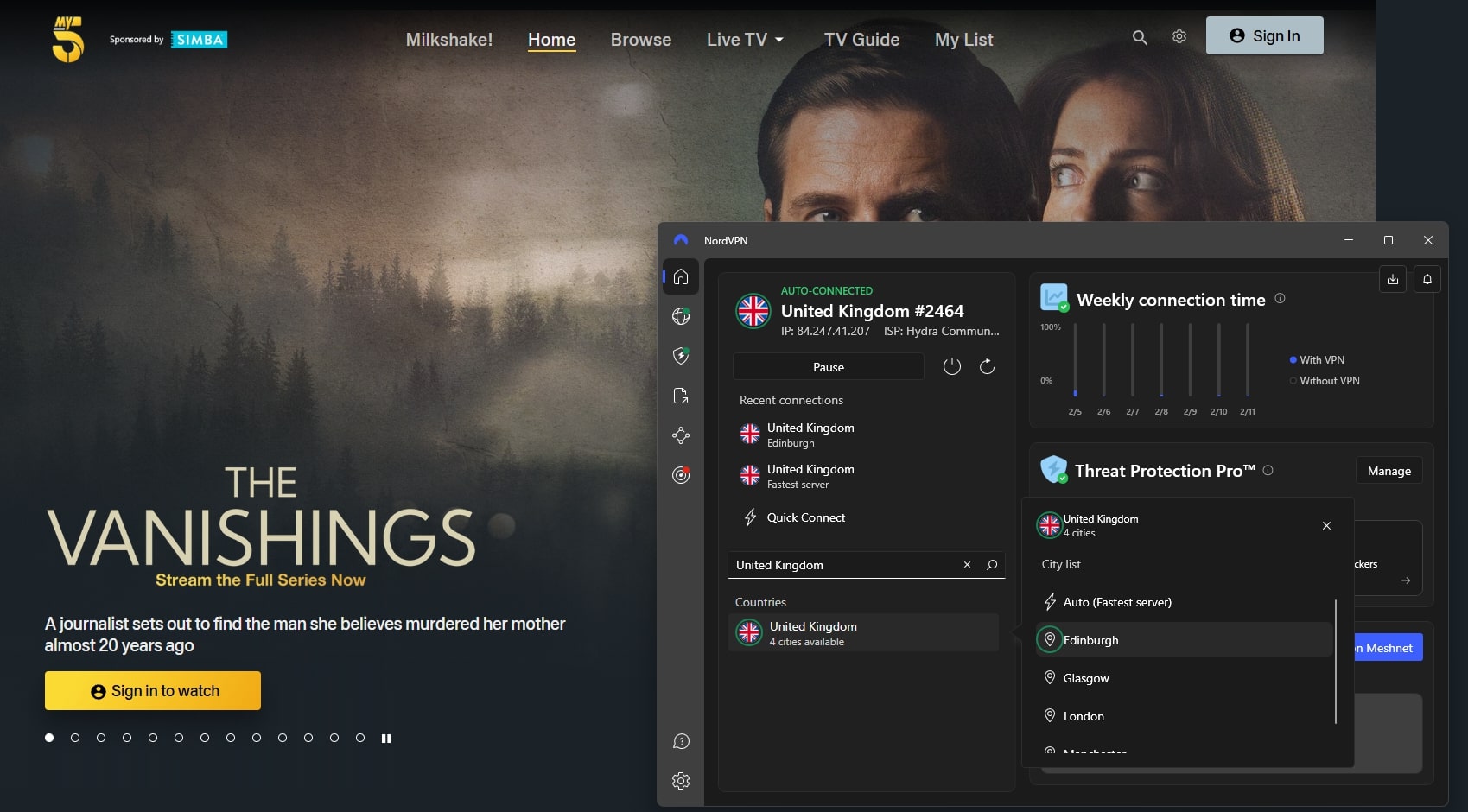Click the London location pin icon
1468x812 pixels.
click(x=1050, y=715)
